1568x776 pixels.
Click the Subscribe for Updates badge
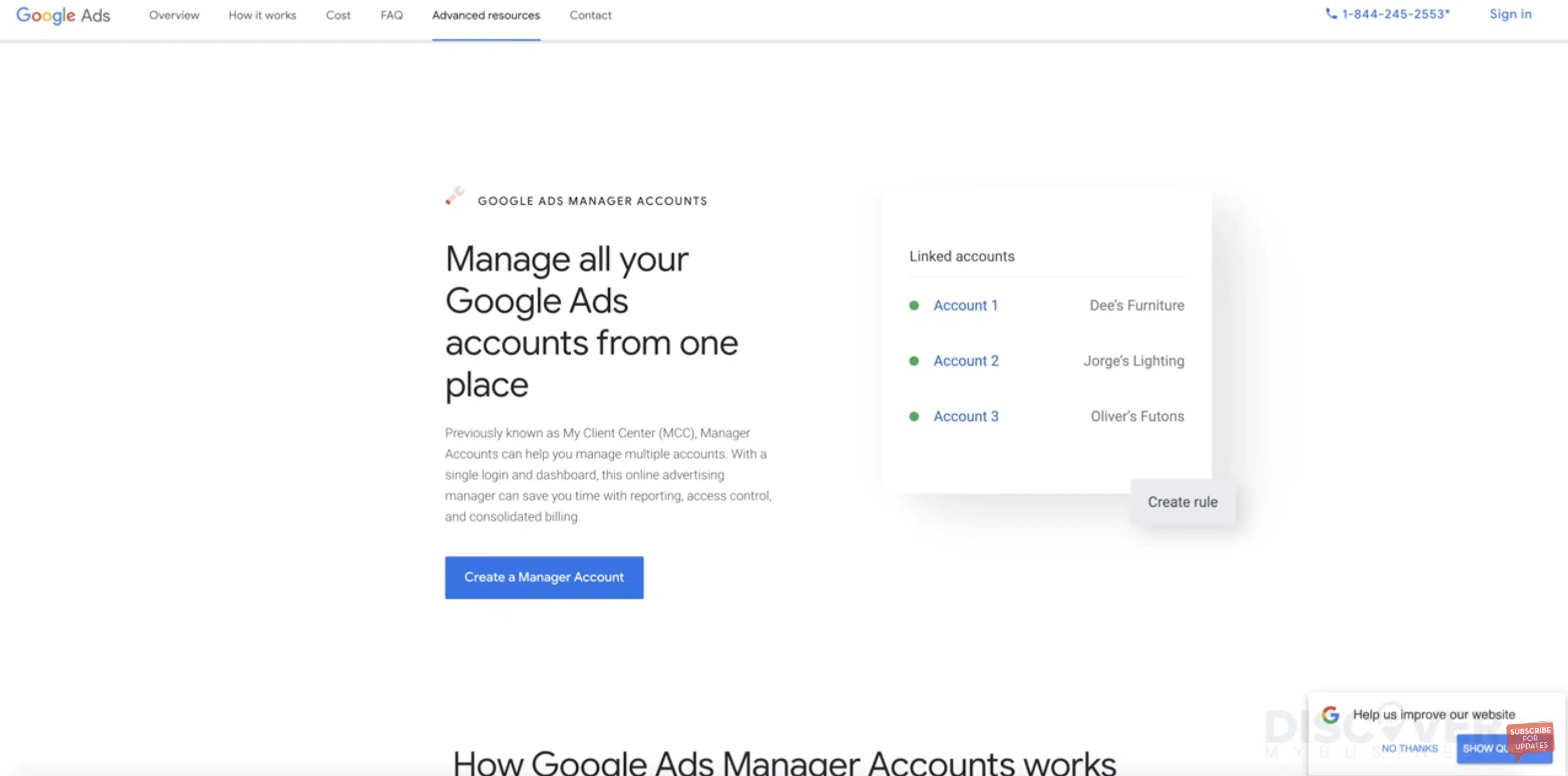1530,738
